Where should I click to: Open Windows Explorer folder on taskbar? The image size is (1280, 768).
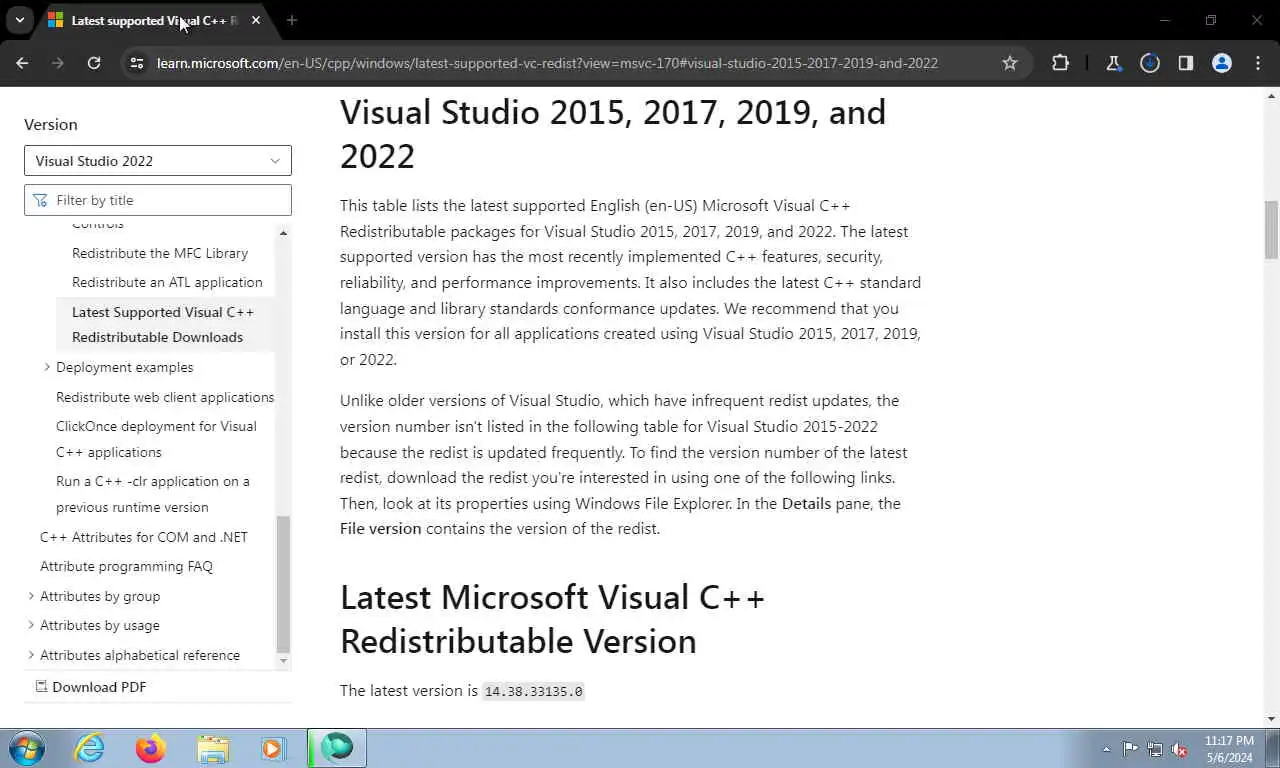click(x=212, y=748)
